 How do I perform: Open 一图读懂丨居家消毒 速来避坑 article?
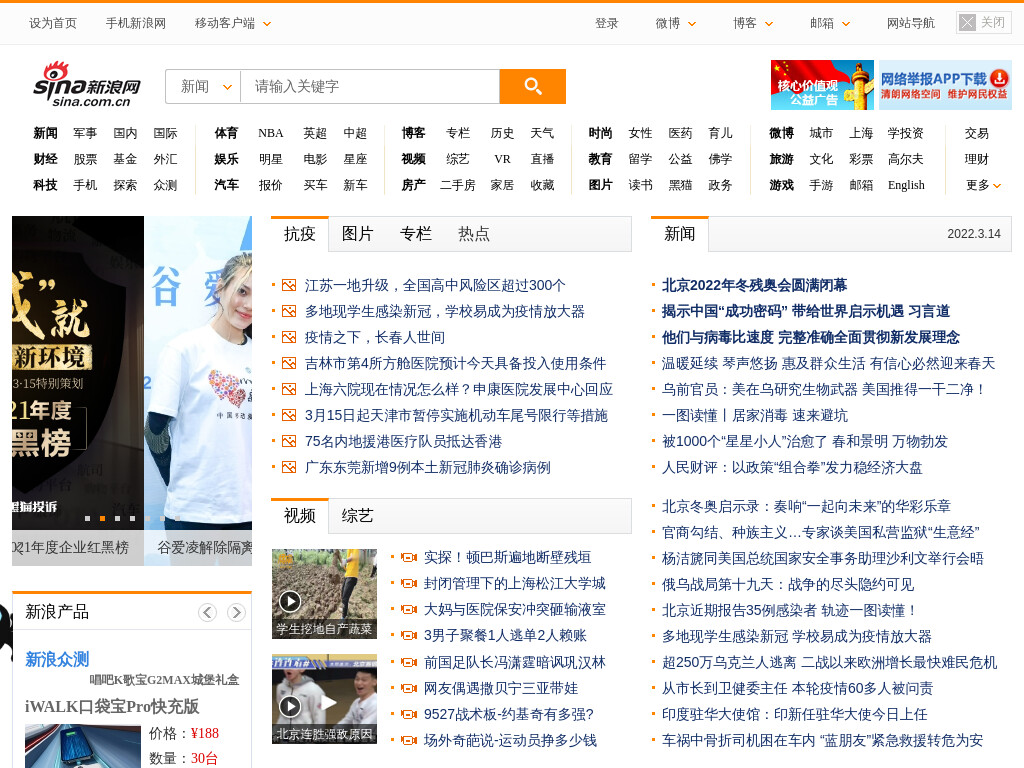pos(755,415)
